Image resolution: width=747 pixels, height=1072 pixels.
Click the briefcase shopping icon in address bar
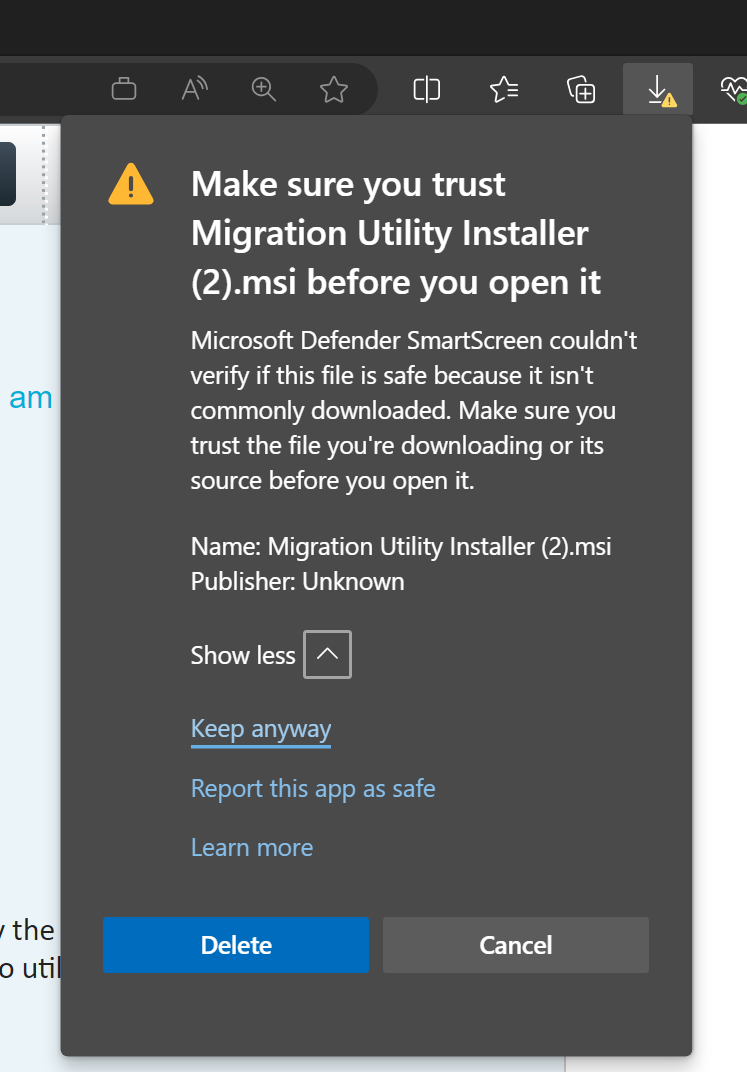tap(124, 90)
